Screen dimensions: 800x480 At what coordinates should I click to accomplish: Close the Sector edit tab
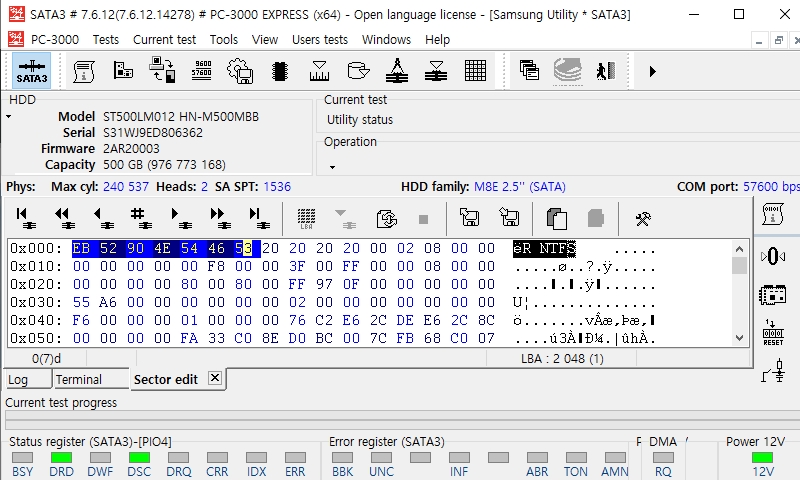[x=215, y=378]
